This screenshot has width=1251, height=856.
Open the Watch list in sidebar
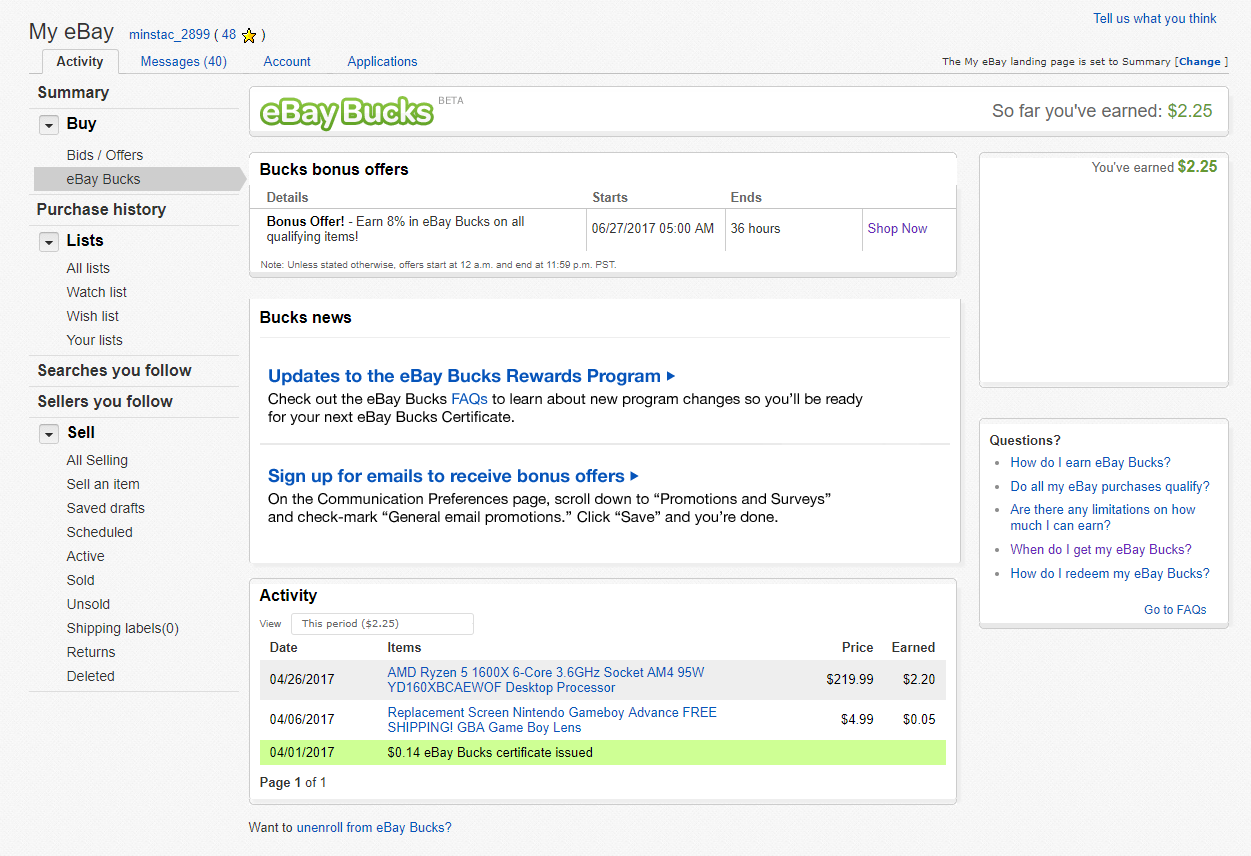pos(97,292)
